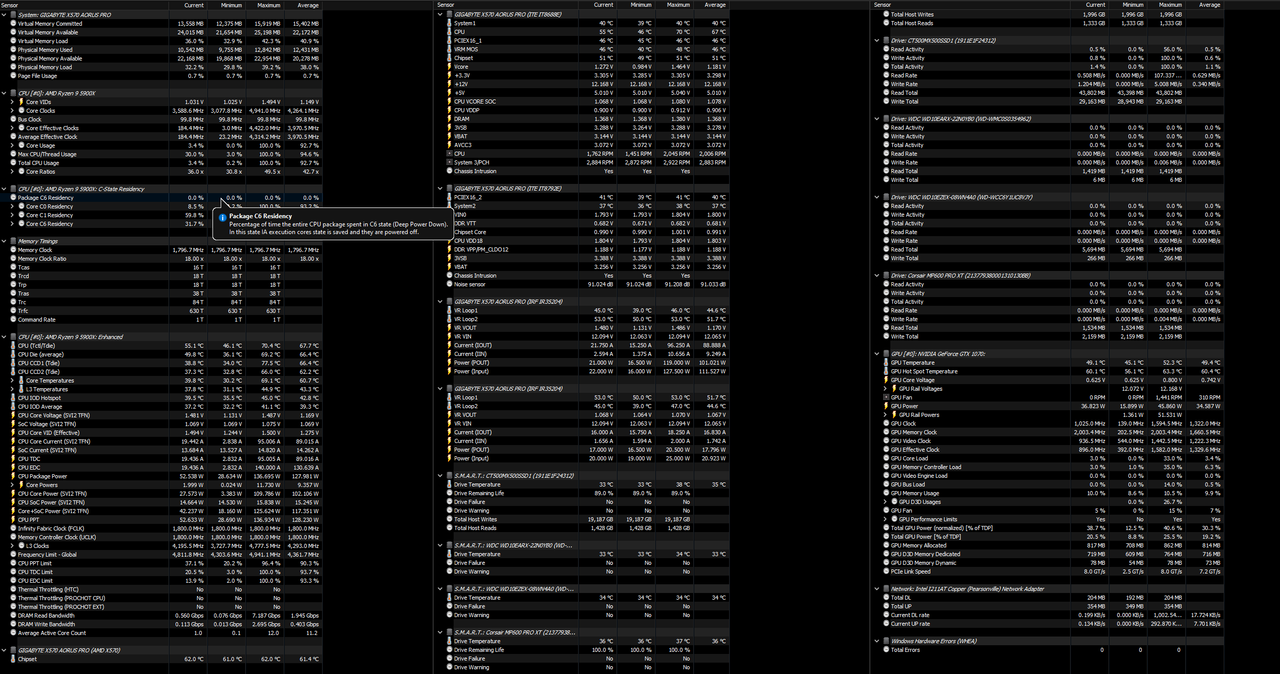This screenshot has width=1280, height=674.
Task: Collapse the Network Intel I211AT adapter section
Action: coord(878,589)
